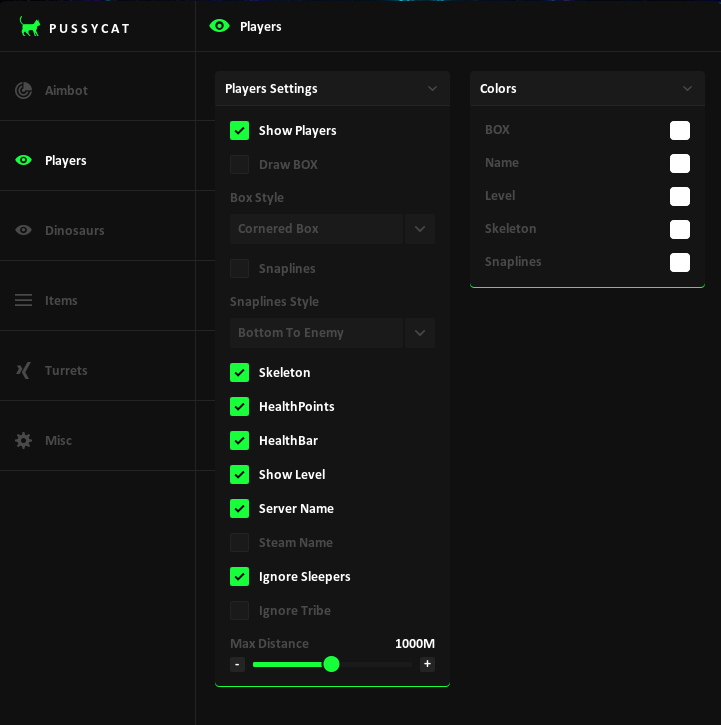Uncheck the Show Players checkbox
Screen dimensions: 721x725
[239, 131]
